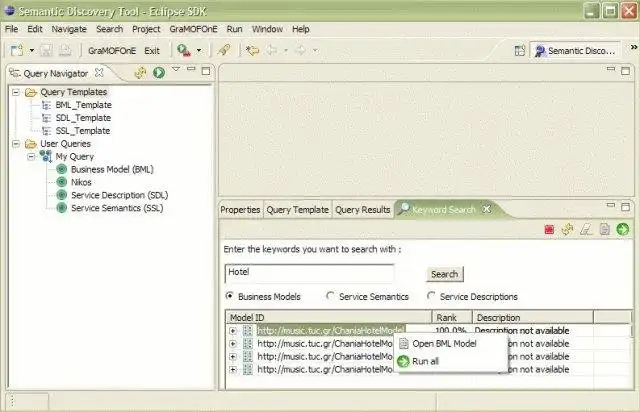Collapse the My Query node

click(x=31, y=157)
